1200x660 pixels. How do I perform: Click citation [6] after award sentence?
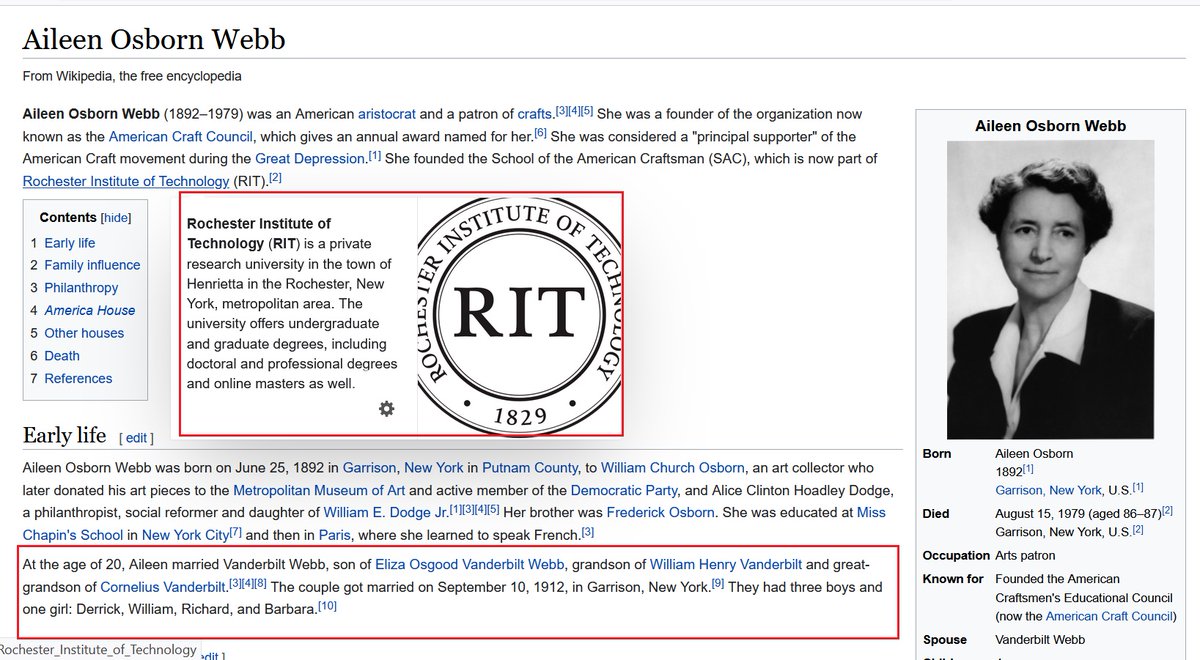(x=540, y=133)
